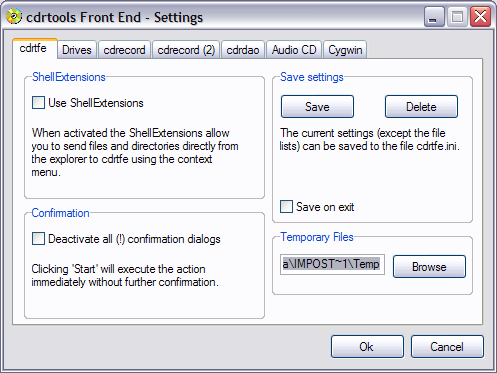The width and height of the screenshot is (497, 373).
Task: Confirm settings with the Ok button
Action: pyautogui.click(x=367, y=347)
